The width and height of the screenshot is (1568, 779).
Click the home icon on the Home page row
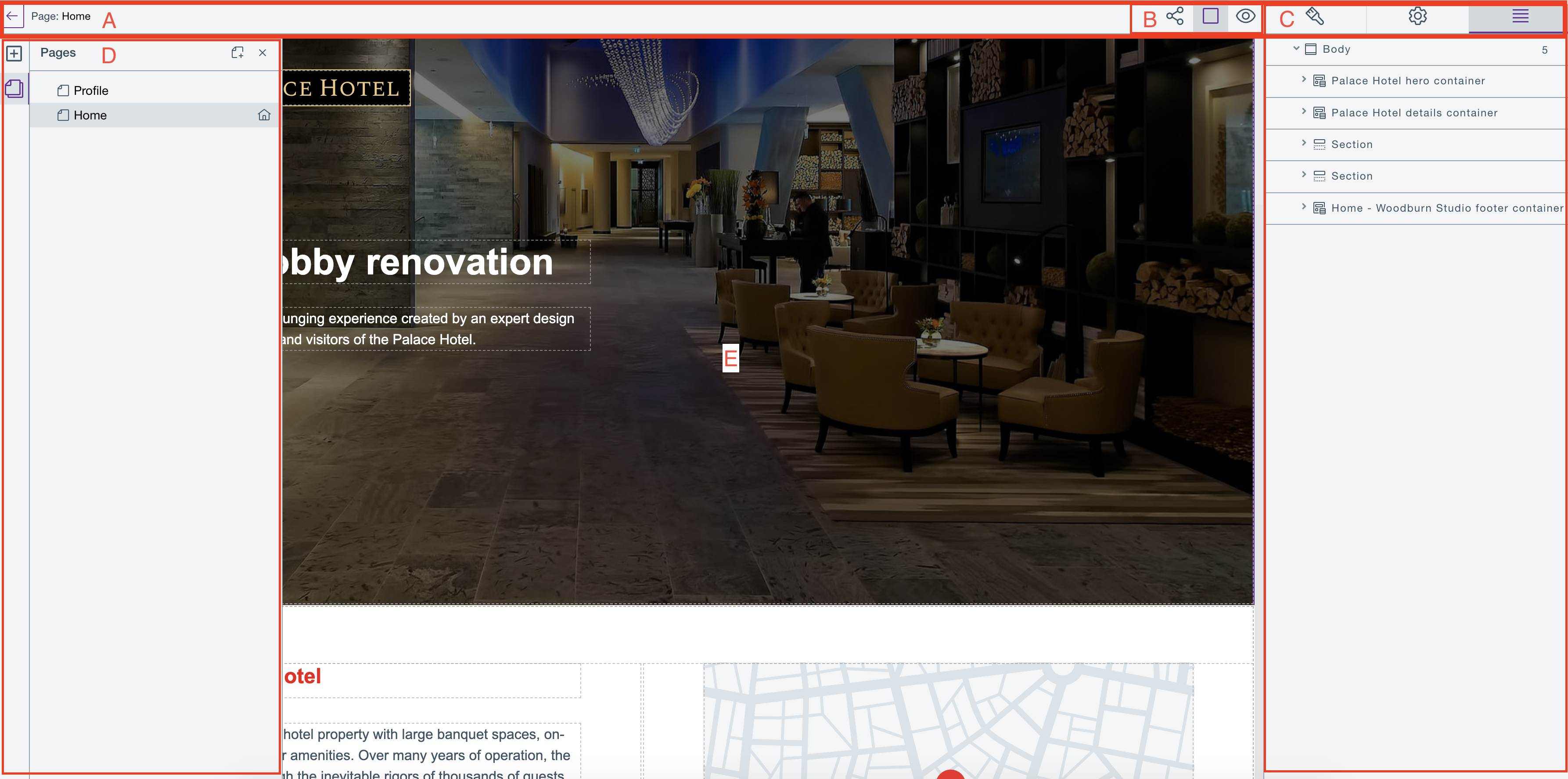pyautogui.click(x=265, y=115)
